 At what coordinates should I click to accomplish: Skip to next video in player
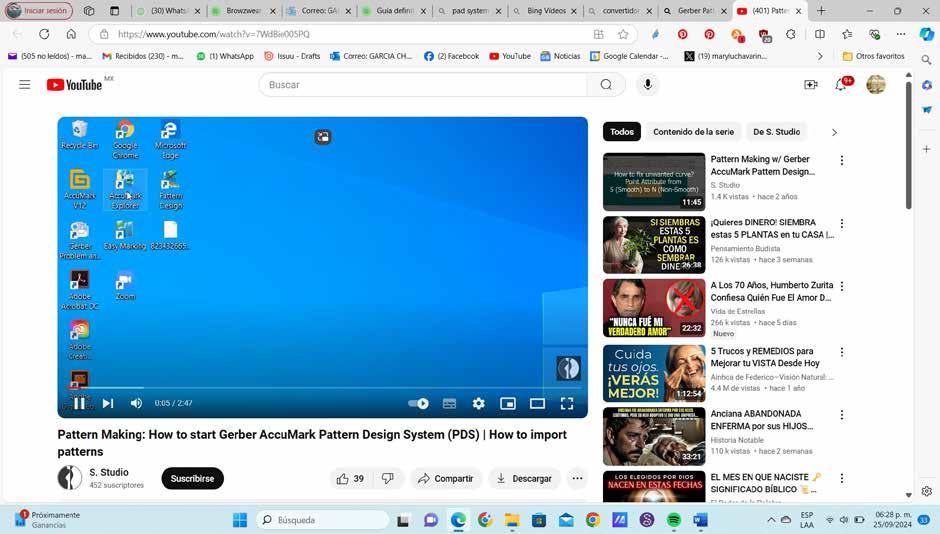pos(108,403)
